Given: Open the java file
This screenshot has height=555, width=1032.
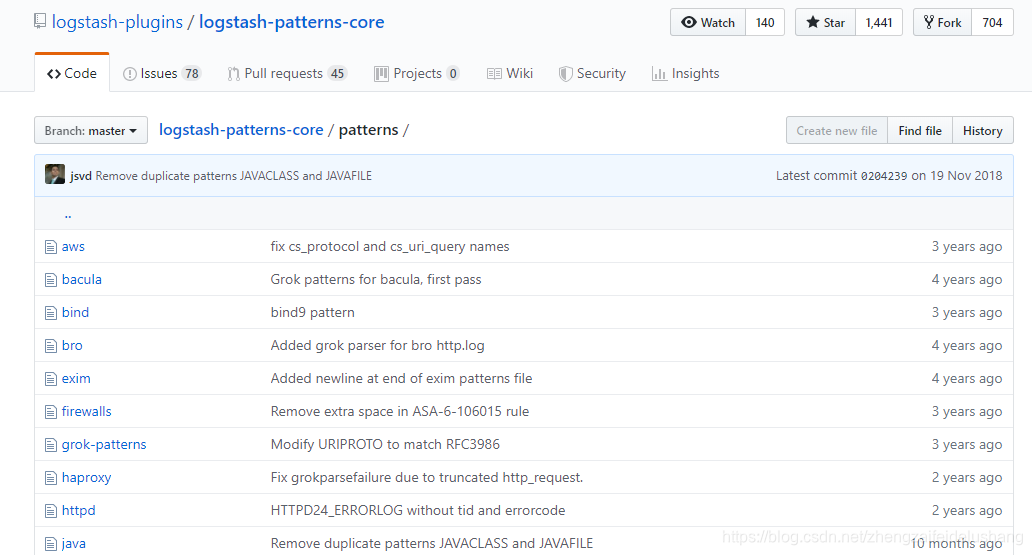Looking at the screenshot, I should (74, 544).
